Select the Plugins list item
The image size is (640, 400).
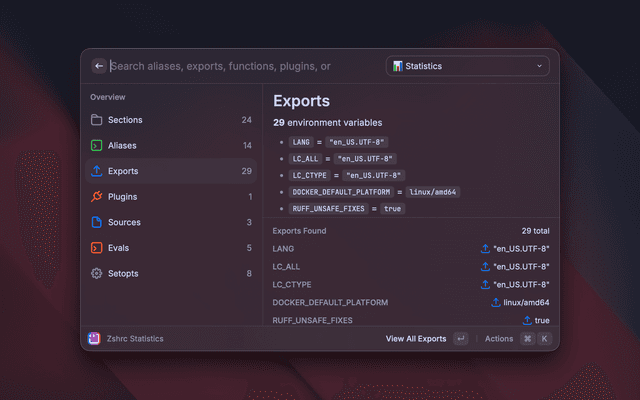click(x=168, y=197)
